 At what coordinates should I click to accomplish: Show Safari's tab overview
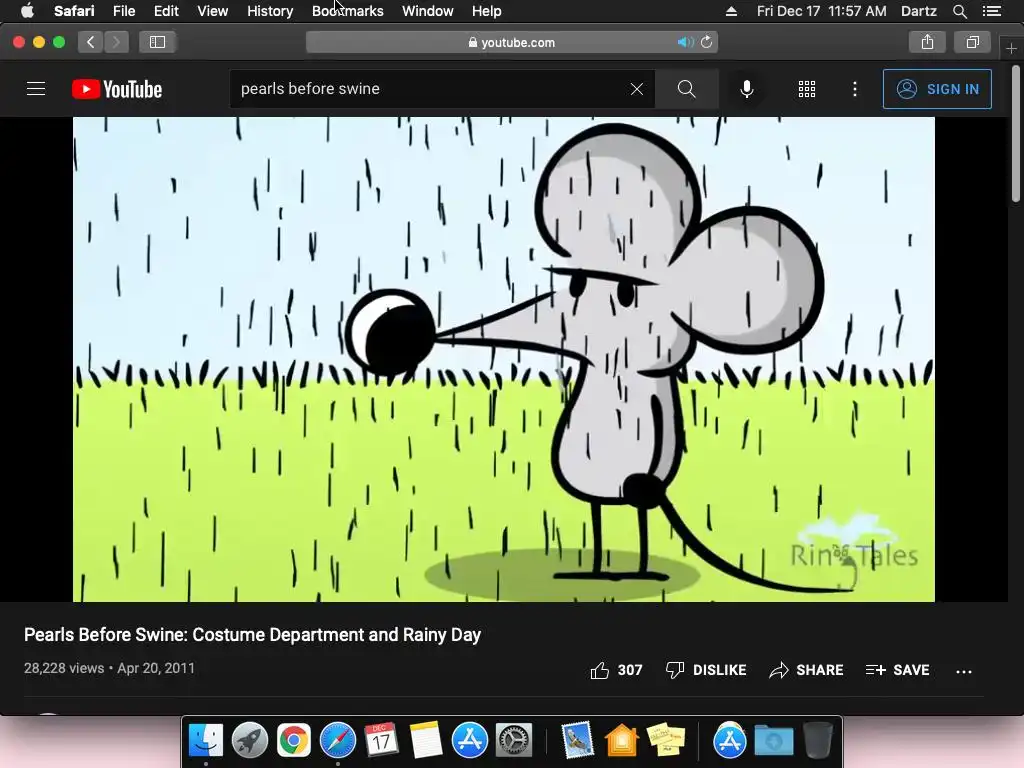[x=972, y=42]
